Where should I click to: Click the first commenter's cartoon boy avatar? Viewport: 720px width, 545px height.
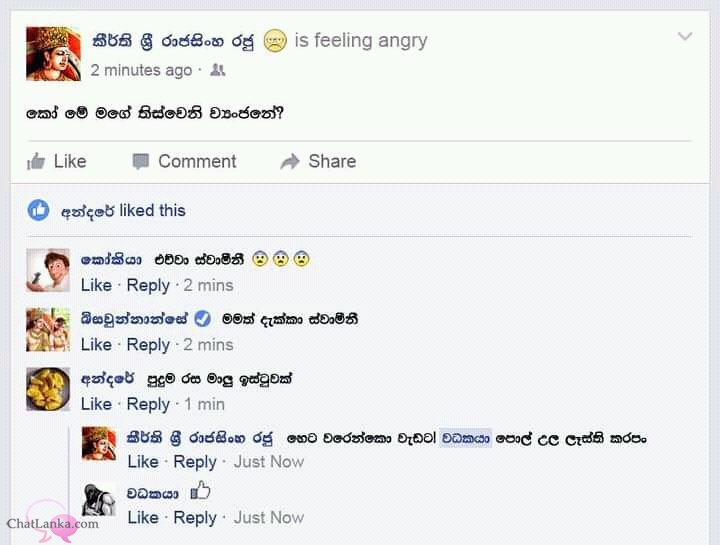48,270
